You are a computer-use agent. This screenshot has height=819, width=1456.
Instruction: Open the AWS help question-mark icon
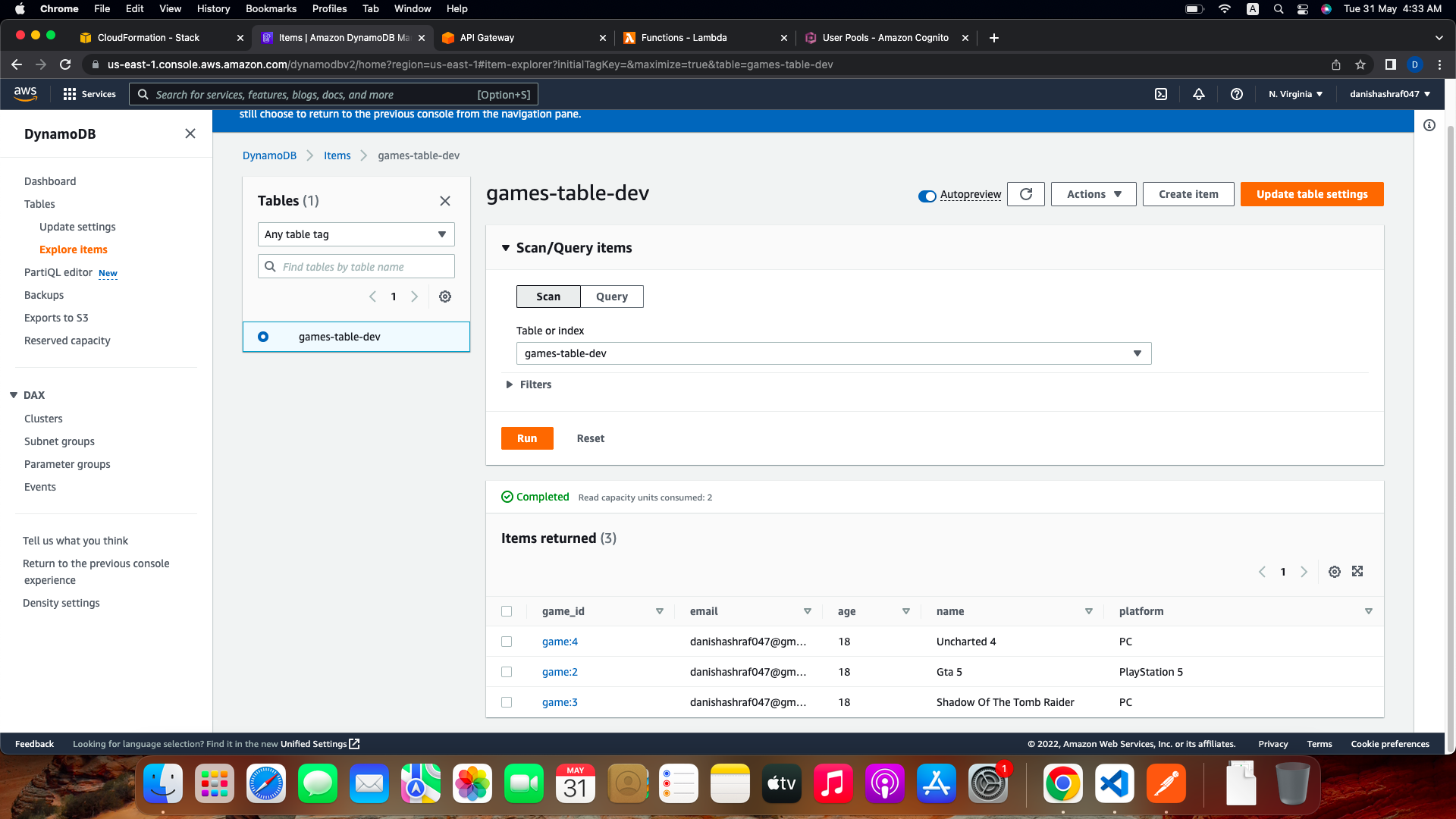point(1237,94)
